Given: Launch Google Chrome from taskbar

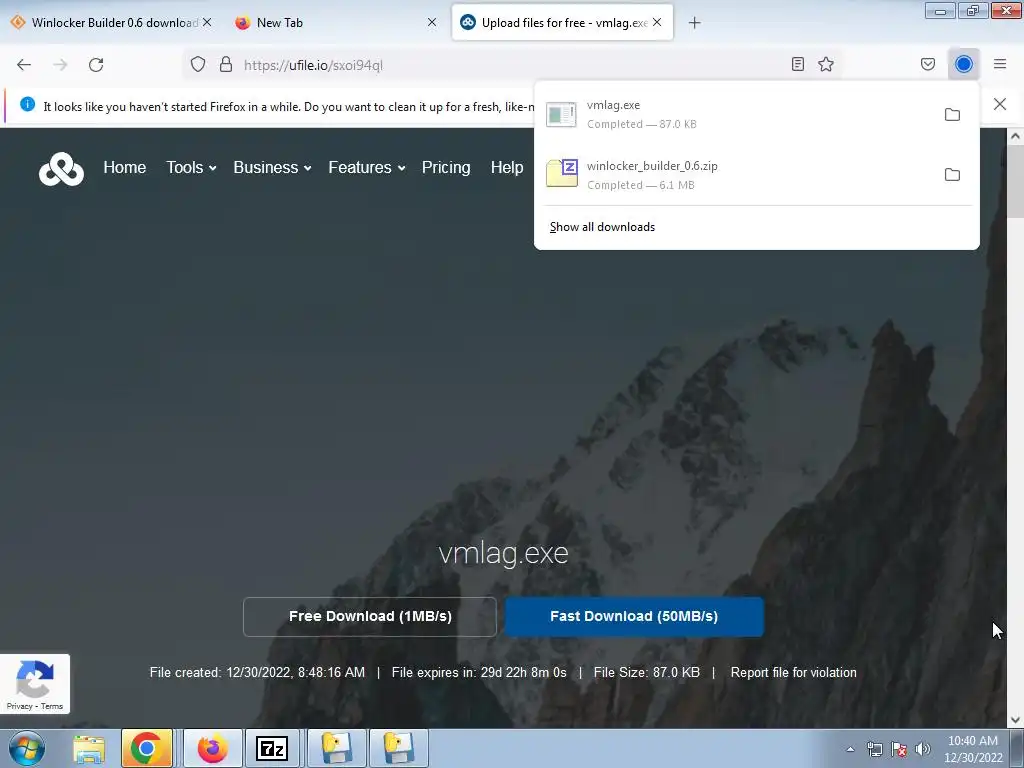Looking at the screenshot, I should pos(147,748).
